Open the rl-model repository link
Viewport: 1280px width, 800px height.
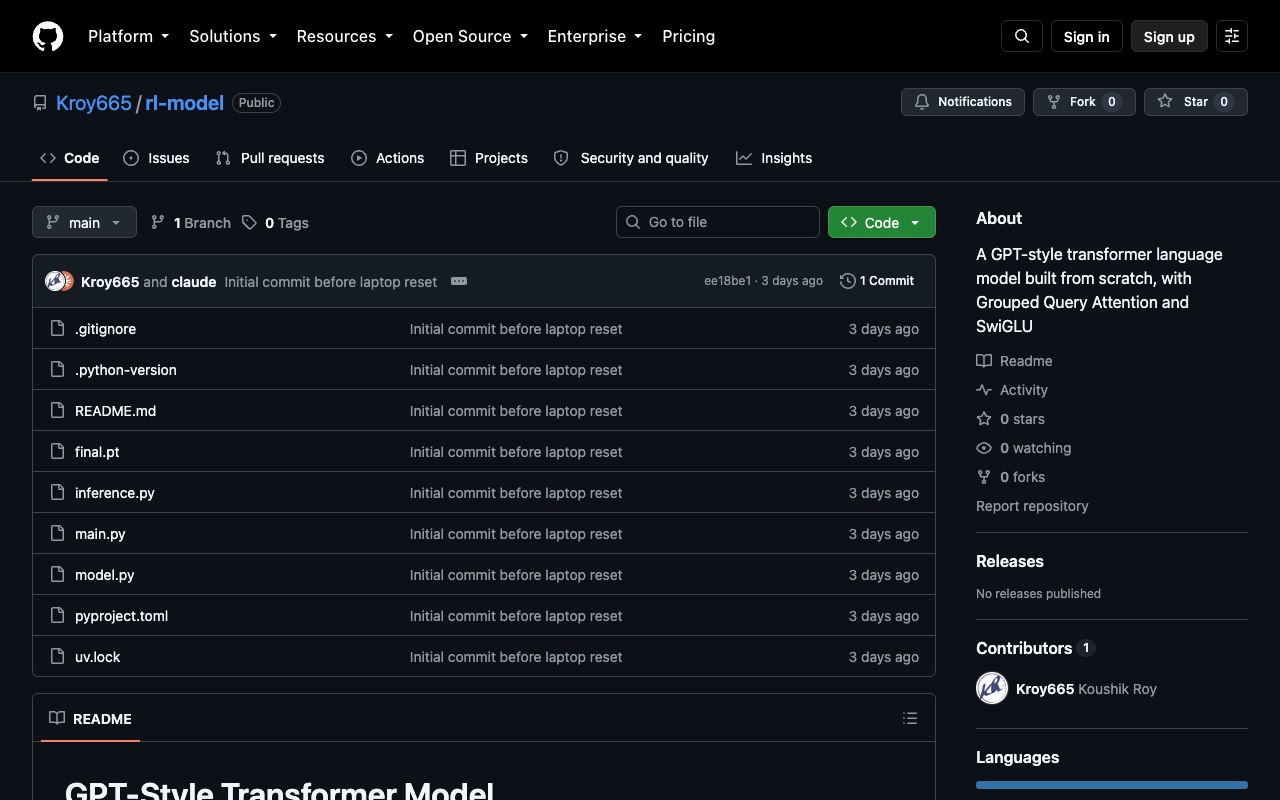coord(184,103)
